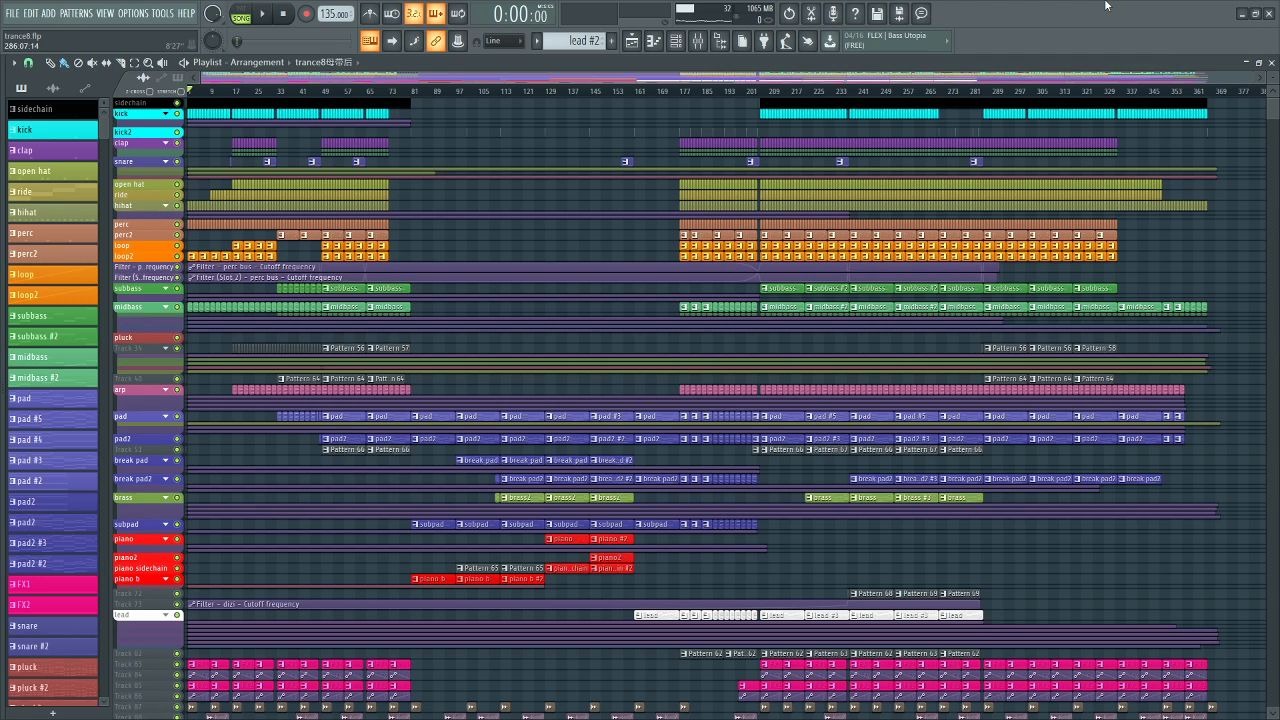Screen dimensions: 1280x720
Task: Select the open hat pattern in picker
Action: coord(53,171)
